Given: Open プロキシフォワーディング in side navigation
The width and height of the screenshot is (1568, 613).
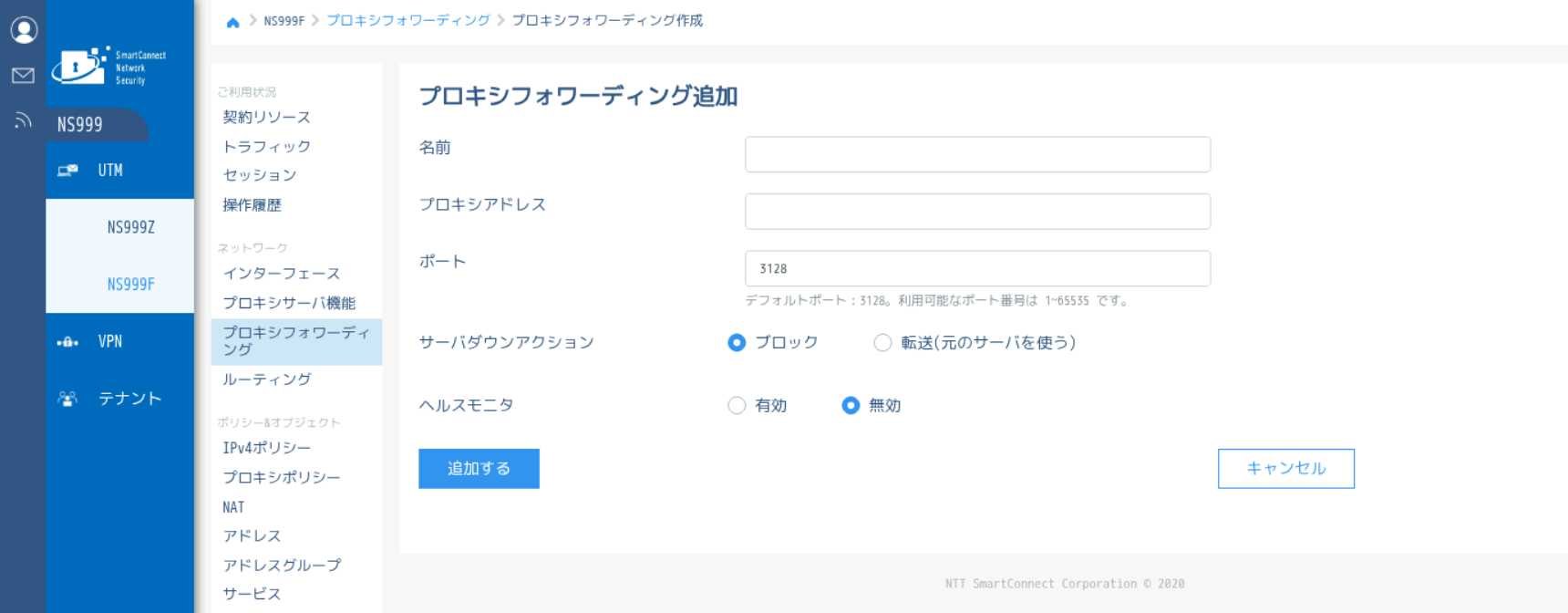Looking at the screenshot, I should pyautogui.click(x=296, y=341).
